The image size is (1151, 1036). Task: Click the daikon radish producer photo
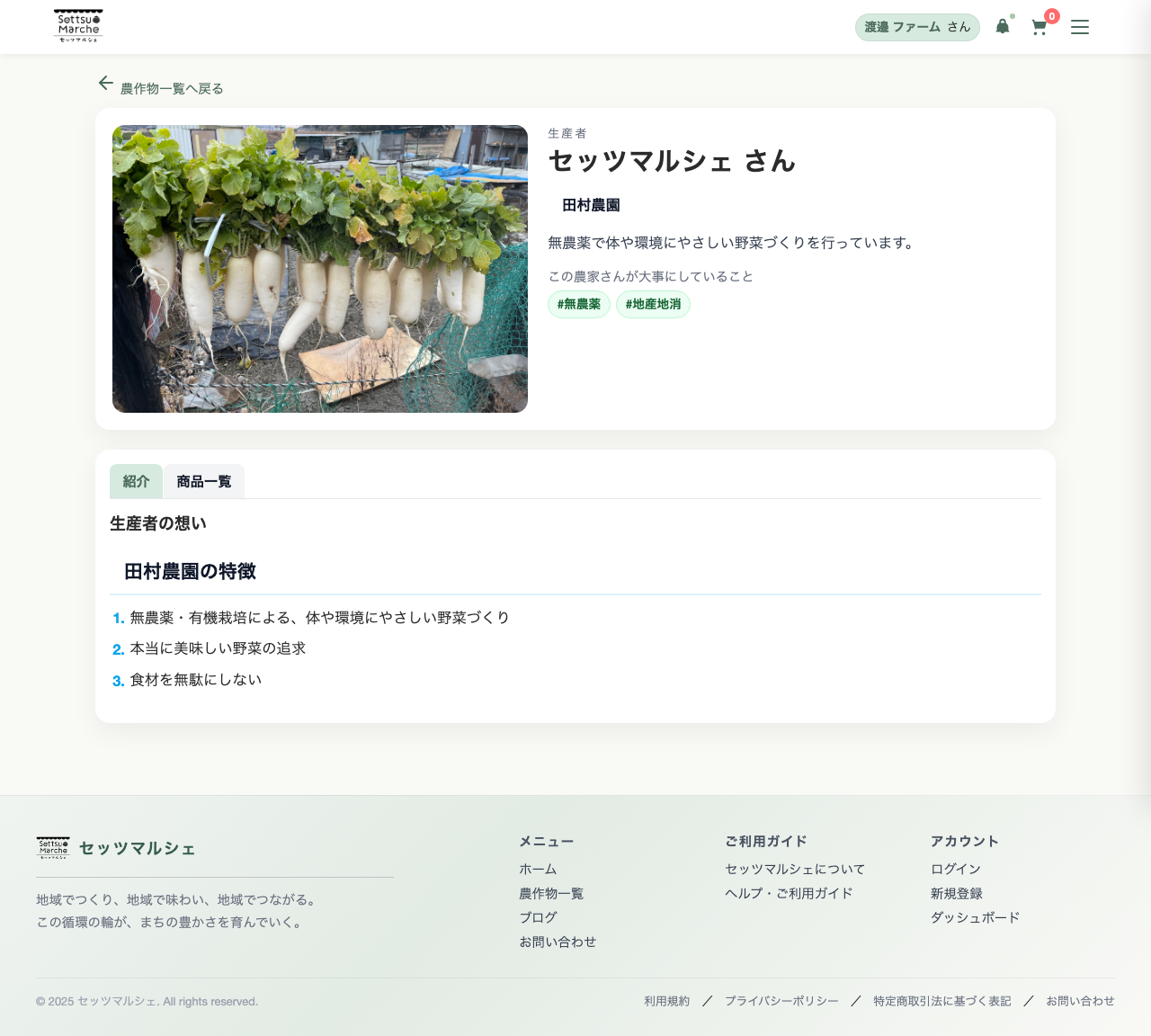point(320,269)
